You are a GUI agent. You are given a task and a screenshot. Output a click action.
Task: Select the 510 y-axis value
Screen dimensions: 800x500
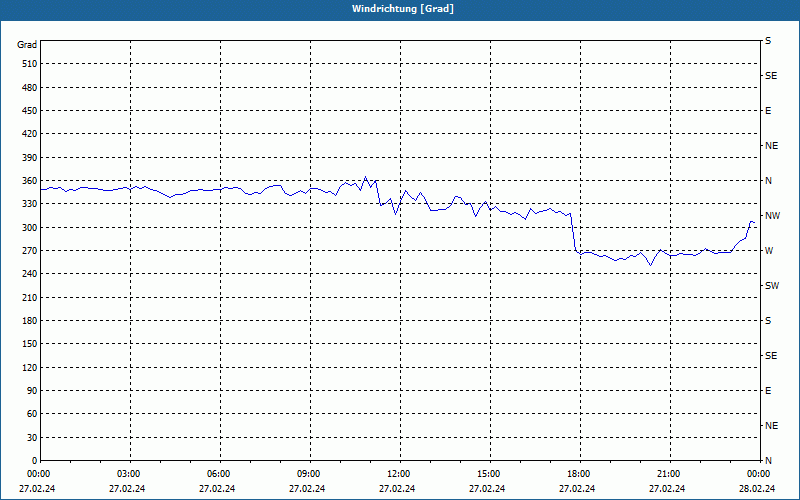[30, 64]
